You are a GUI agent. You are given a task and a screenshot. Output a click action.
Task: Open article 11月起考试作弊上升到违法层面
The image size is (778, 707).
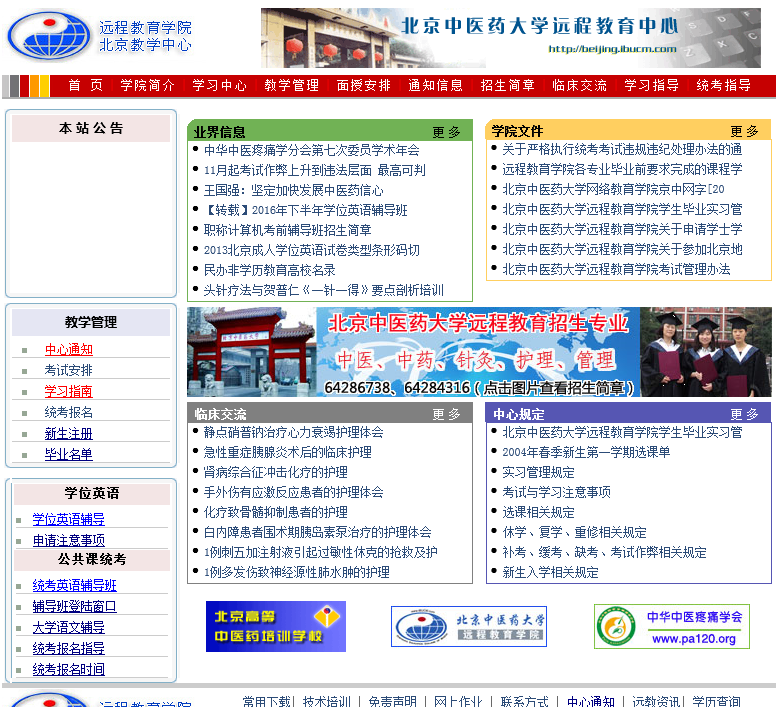coord(315,170)
